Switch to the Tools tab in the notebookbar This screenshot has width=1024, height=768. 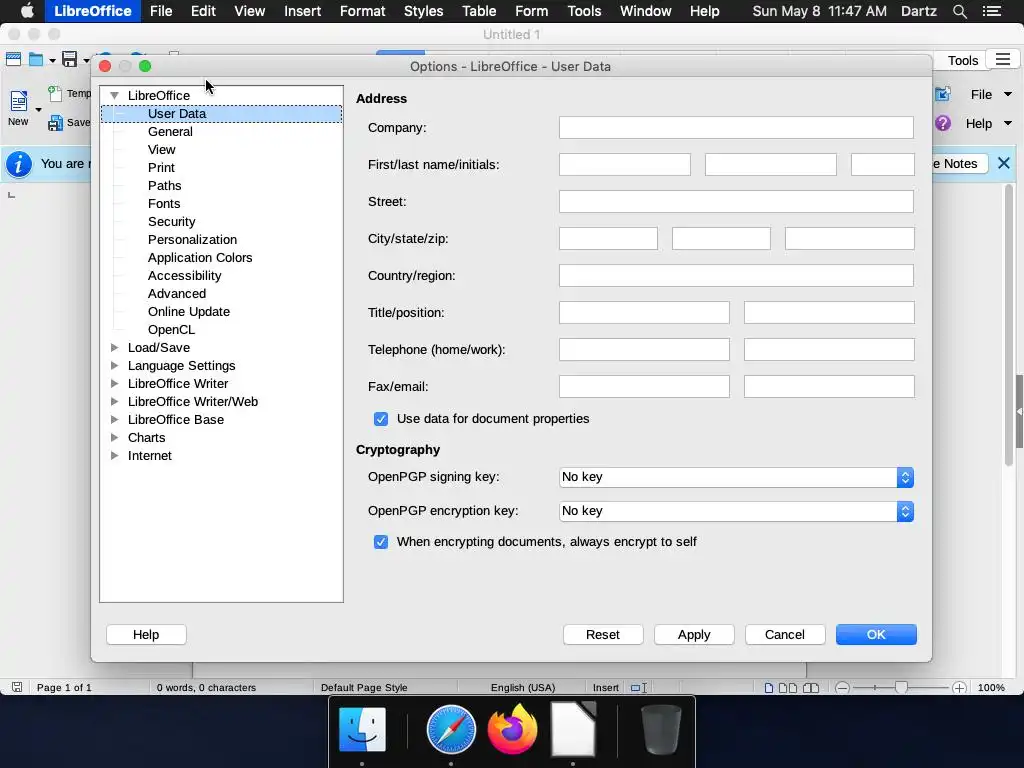click(963, 60)
